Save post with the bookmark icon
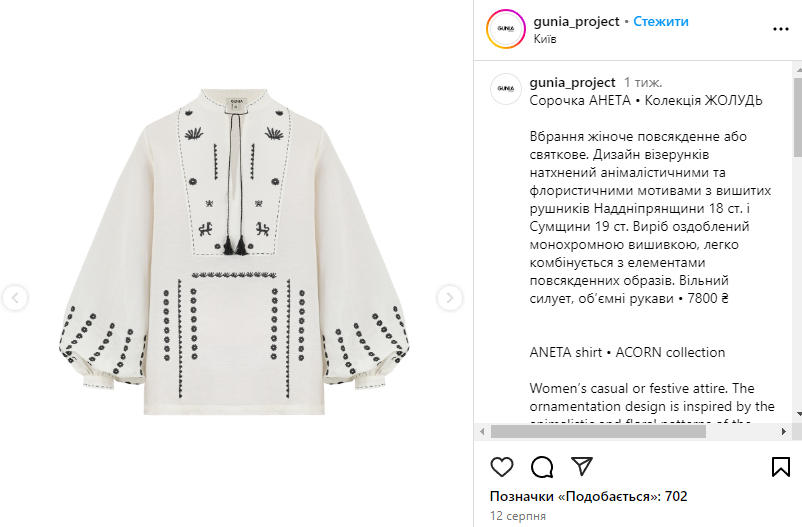 pyautogui.click(x=781, y=467)
